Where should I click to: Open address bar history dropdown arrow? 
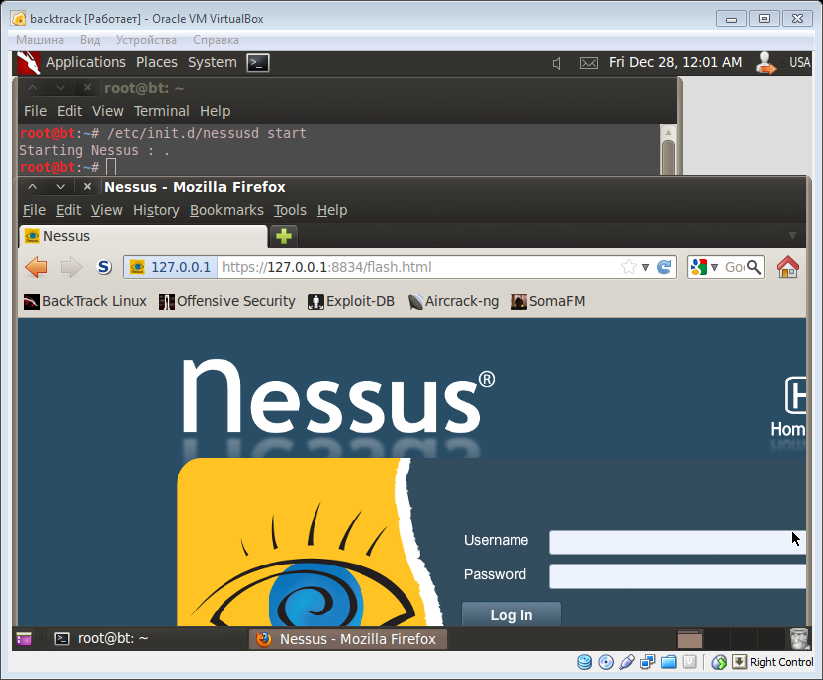(646, 268)
